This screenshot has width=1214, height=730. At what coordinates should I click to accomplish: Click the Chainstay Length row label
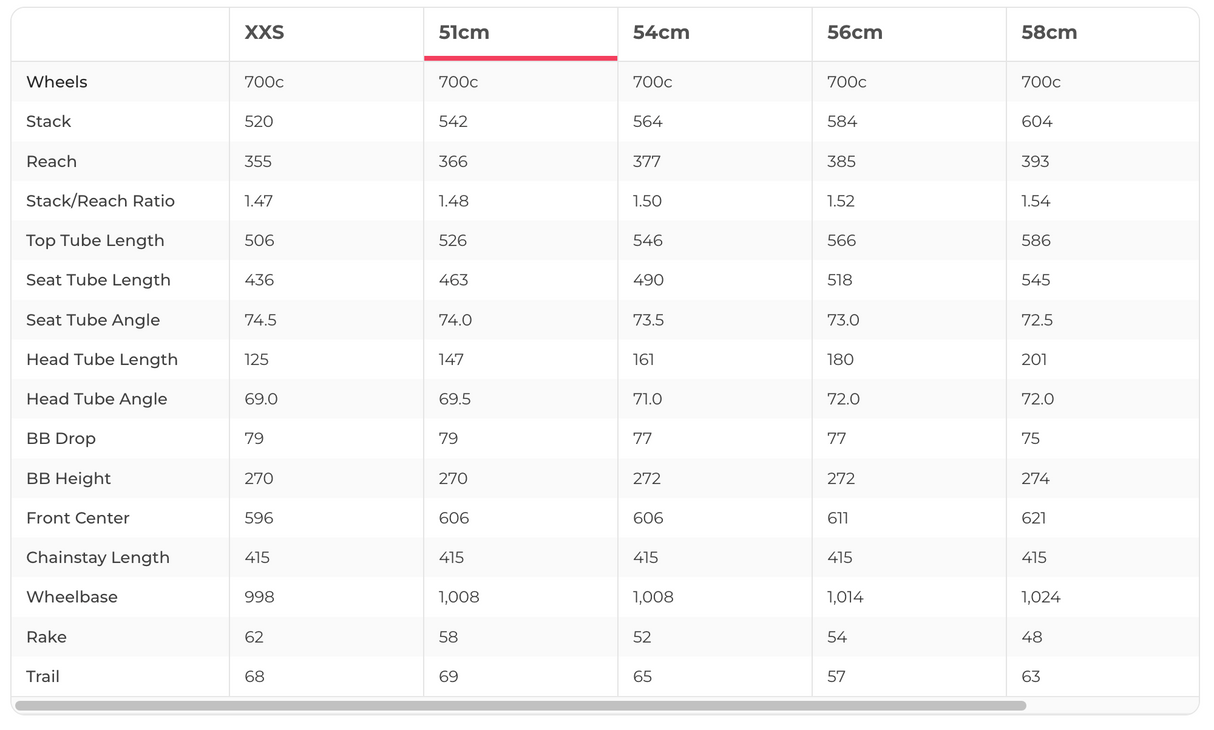click(x=98, y=558)
